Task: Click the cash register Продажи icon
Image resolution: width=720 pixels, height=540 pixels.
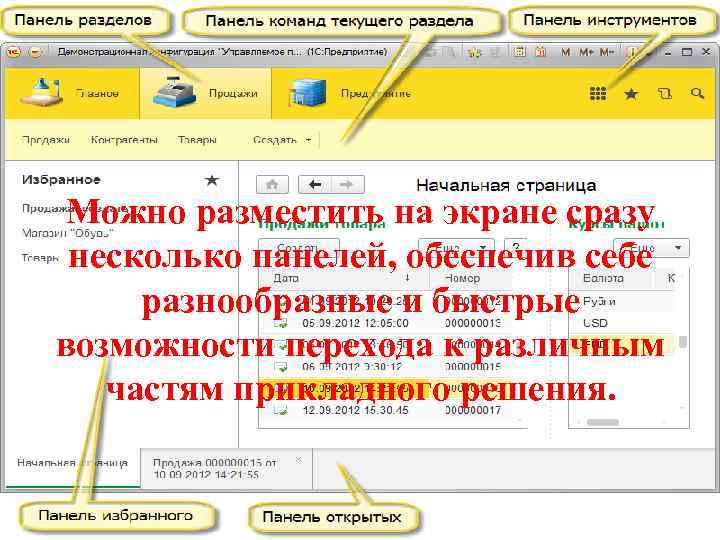Action: [175, 92]
